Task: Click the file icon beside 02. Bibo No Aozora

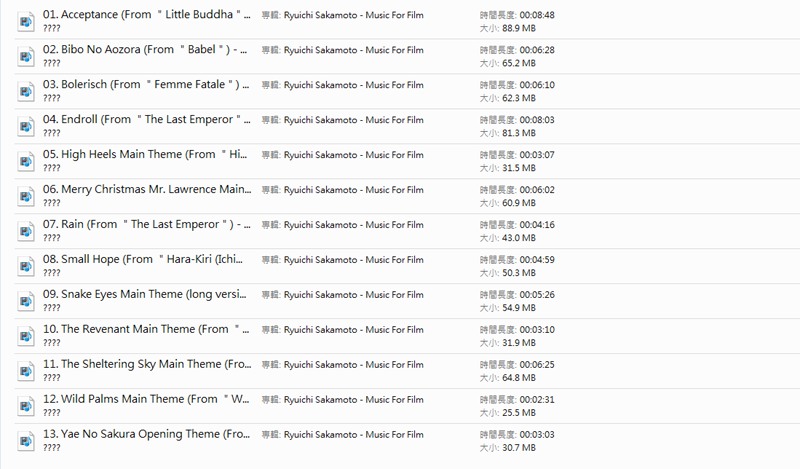Action: (x=26, y=57)
